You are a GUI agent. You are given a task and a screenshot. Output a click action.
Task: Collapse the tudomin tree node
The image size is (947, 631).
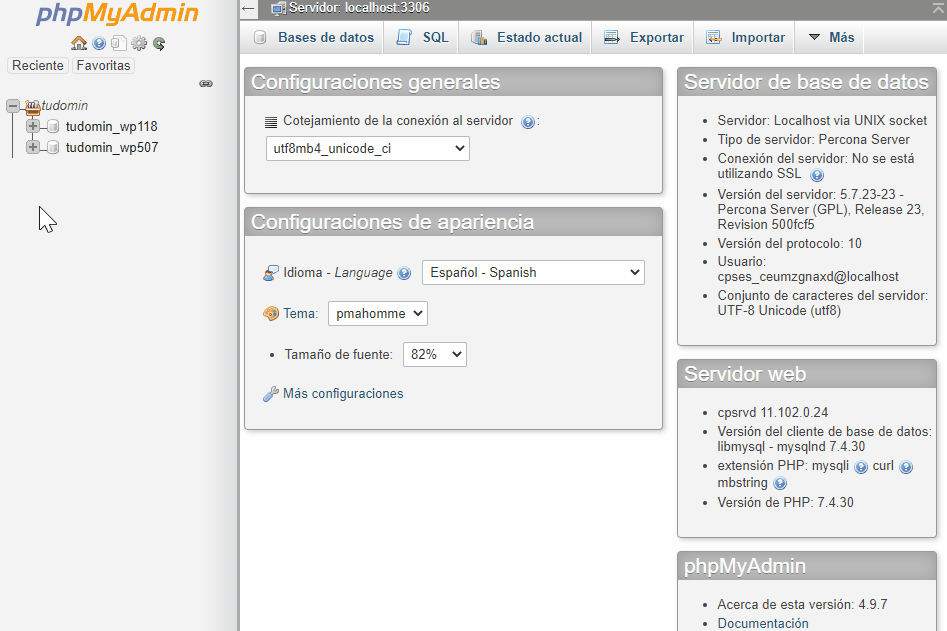tap(13, 106)
